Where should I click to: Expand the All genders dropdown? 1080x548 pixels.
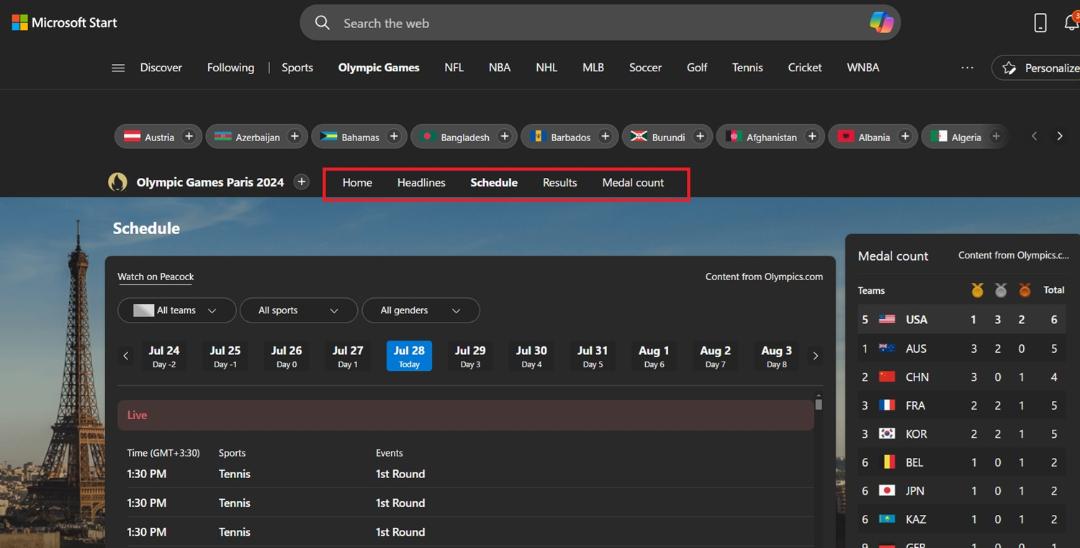point(421,310)
